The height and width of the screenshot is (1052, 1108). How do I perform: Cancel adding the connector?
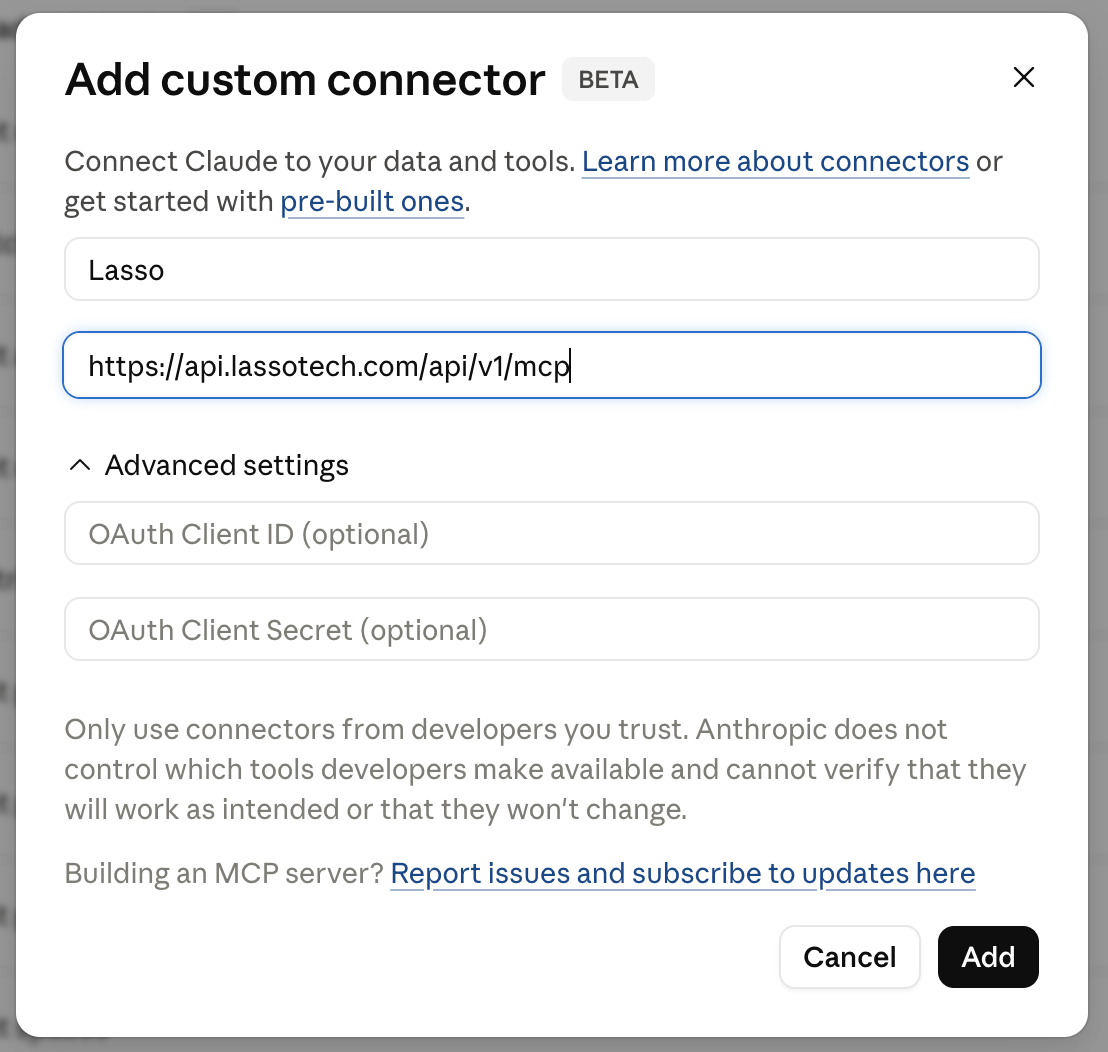[x=849, y=957]
